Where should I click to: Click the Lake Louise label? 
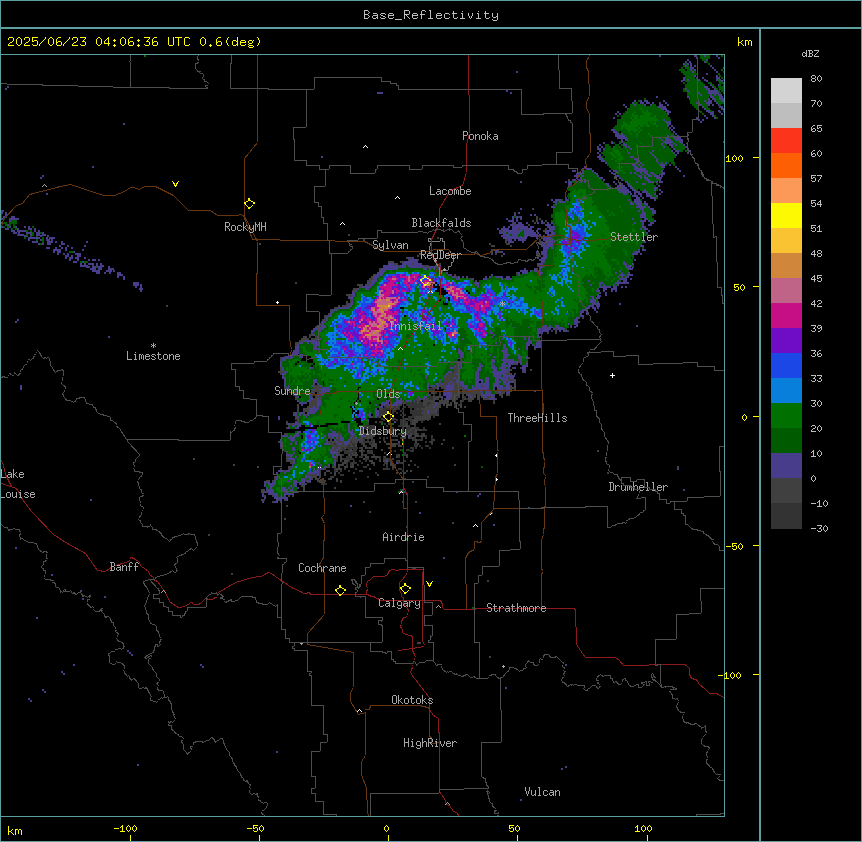click(x=16, y=484)
